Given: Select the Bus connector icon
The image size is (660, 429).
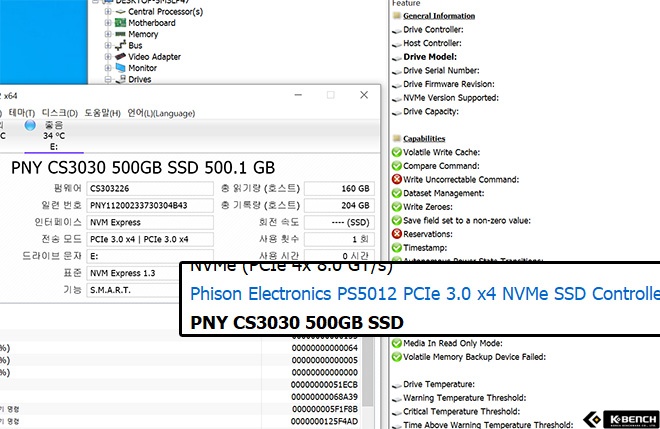Looking at the screenshot, I should pos(121,45).
